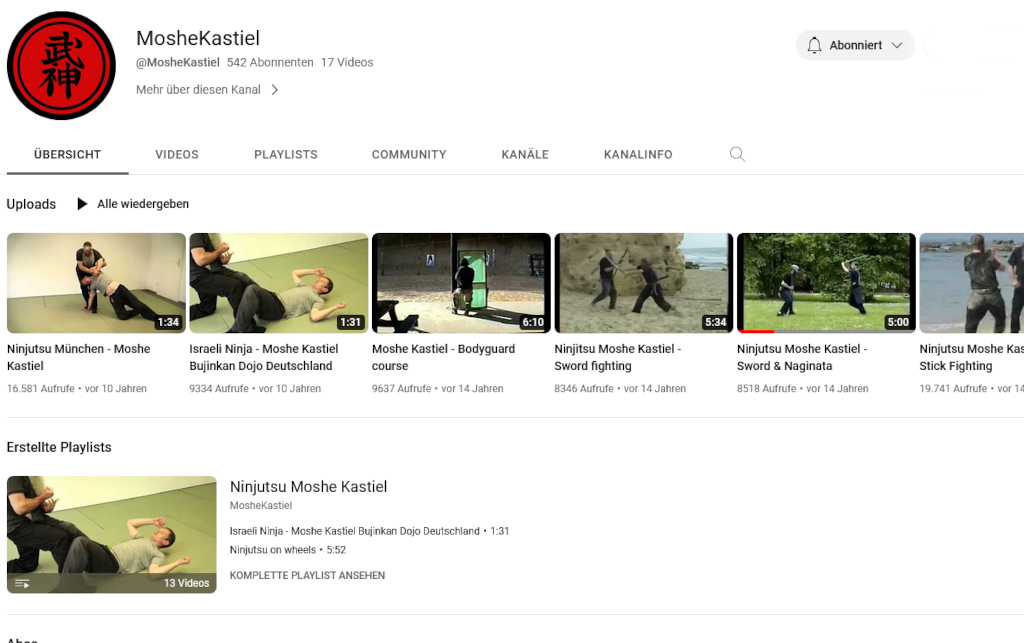Open 'Mehr über diesen Kanal' link

199,89
